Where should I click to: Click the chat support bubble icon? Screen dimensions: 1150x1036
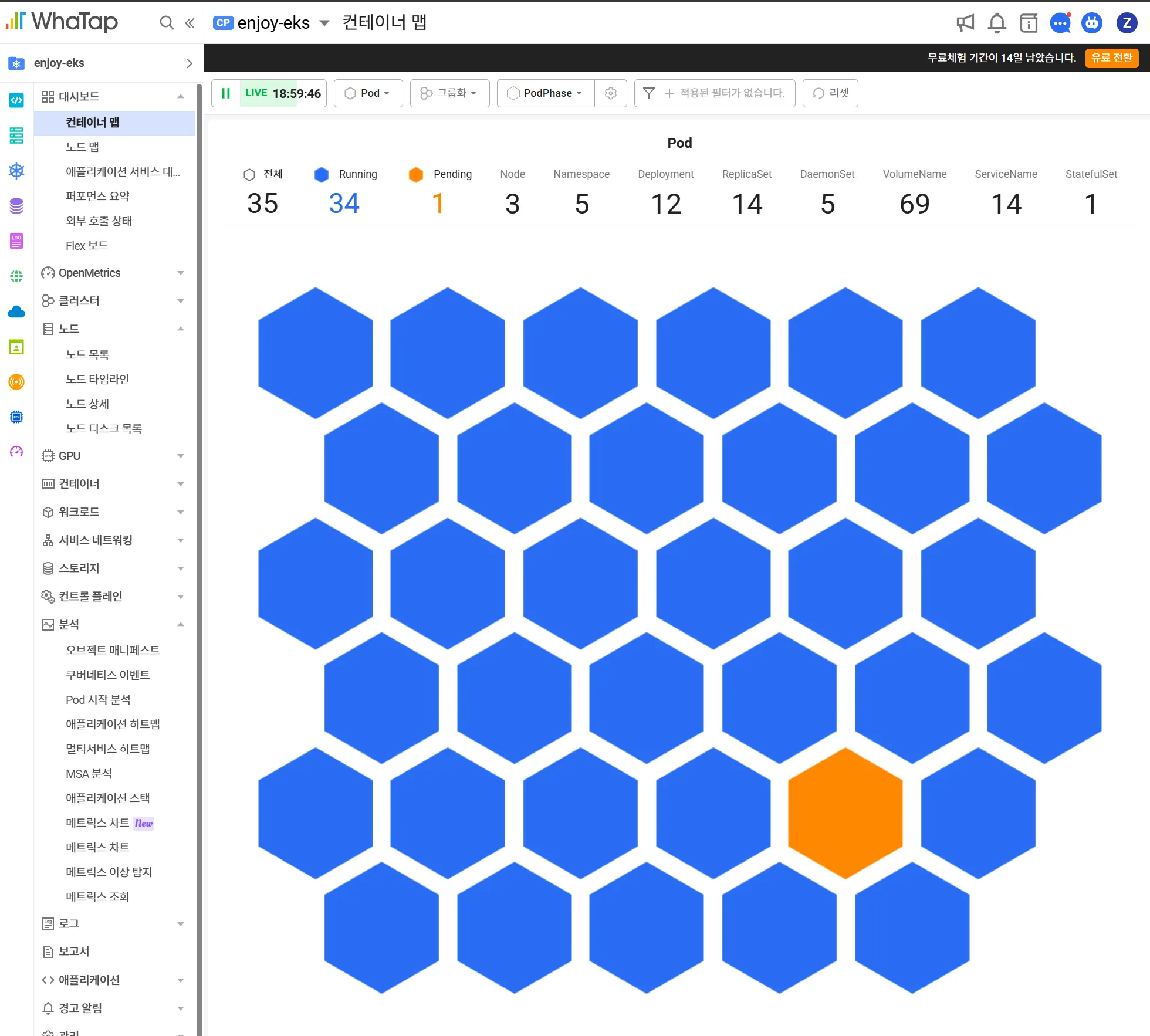pyautogui.click(x=1060, y=23)
